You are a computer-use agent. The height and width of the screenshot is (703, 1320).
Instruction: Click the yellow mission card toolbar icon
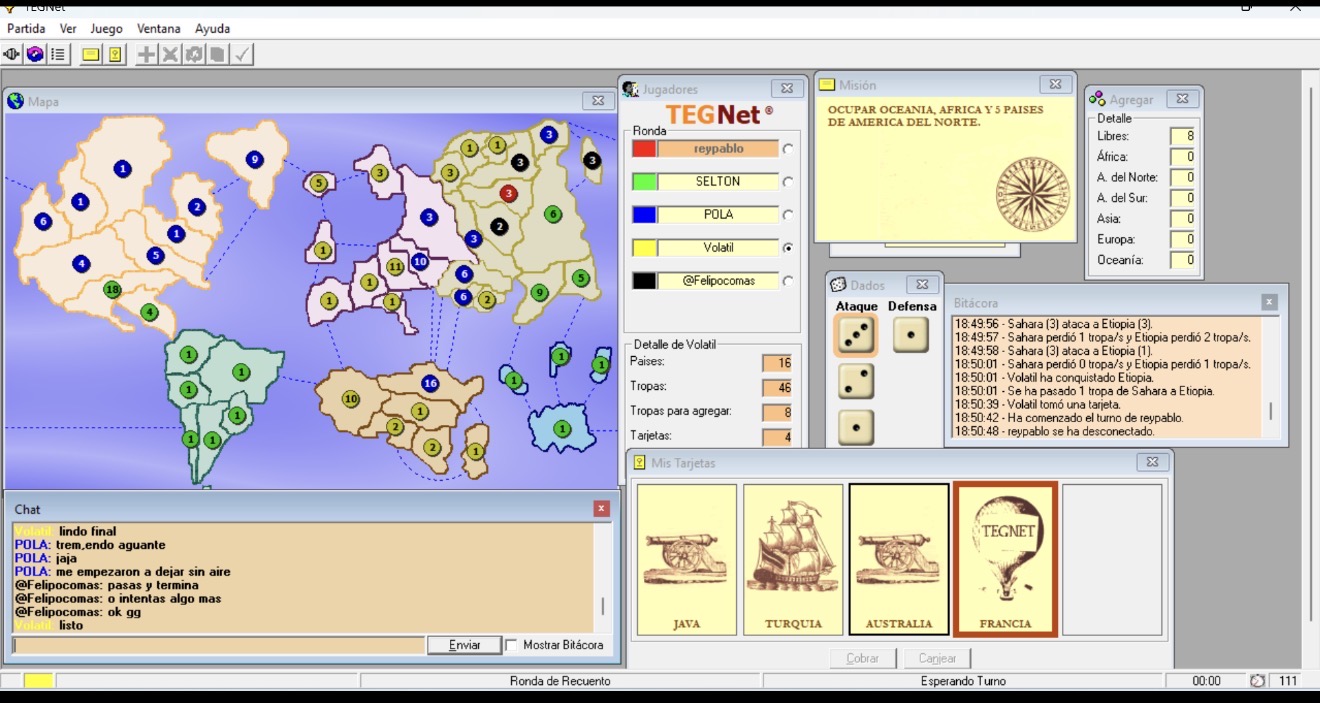coord(91,54)
